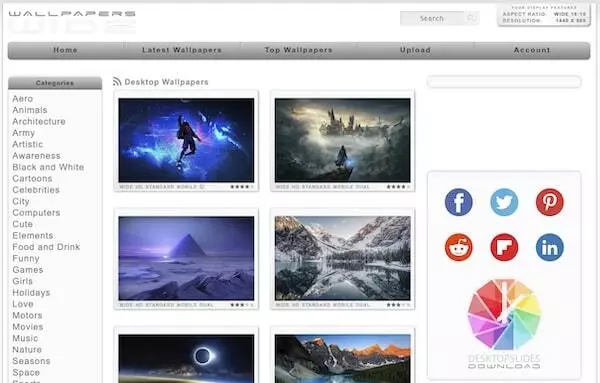The width and height of the screenshot is (600, 383).
Task: Open the Facebook share icon
Action: (458, 202)
